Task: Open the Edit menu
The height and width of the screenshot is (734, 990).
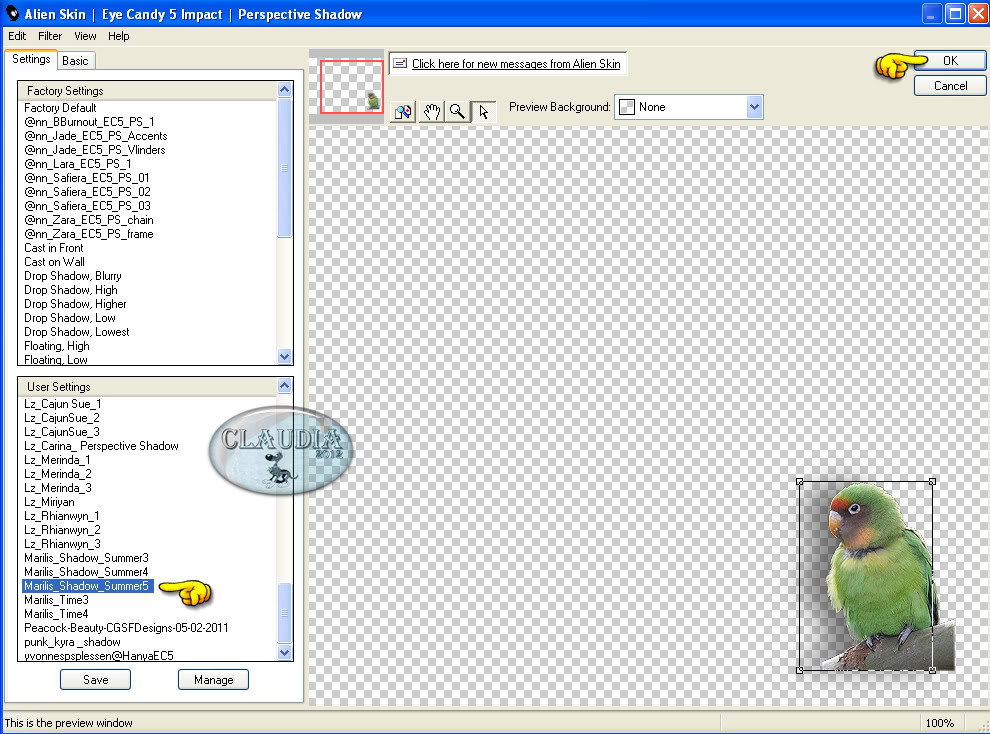Action: [17, 36]
